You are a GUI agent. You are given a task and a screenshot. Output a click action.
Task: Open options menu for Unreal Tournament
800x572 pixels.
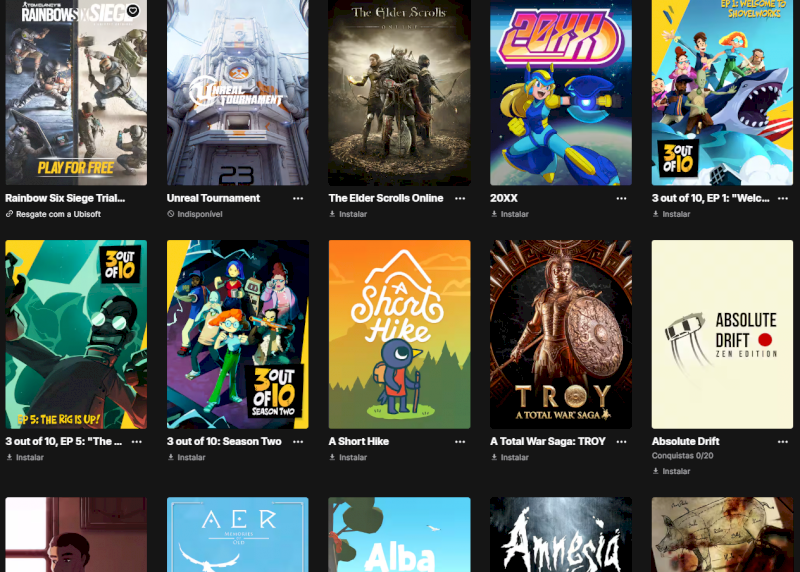coord(298,198)
